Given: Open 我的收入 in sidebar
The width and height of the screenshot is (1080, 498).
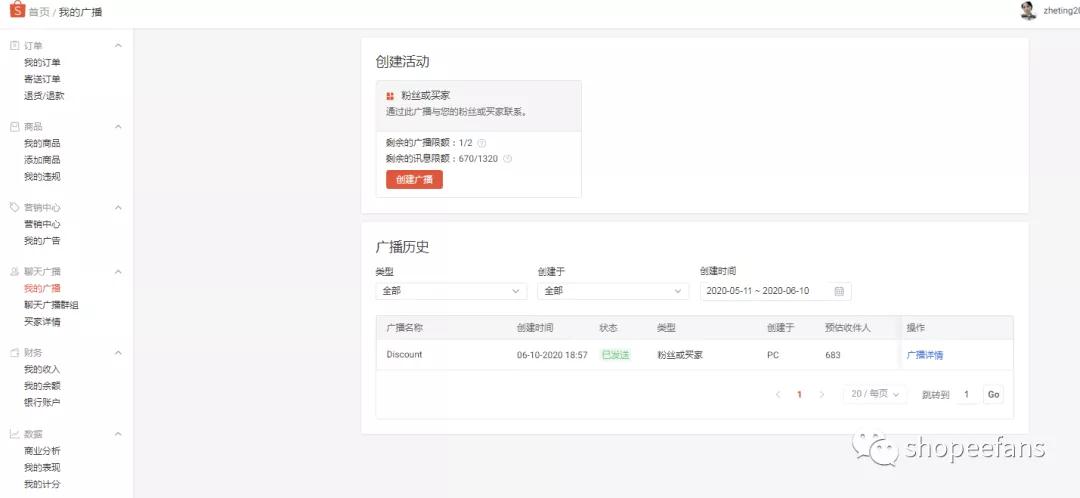Looking at the screenshot, I should point(42,369).
